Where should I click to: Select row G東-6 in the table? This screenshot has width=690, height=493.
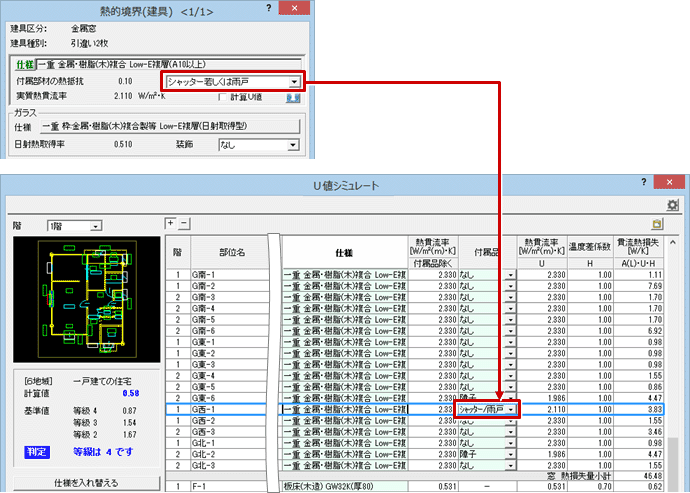pyautogui.click(x=415, y=398)
